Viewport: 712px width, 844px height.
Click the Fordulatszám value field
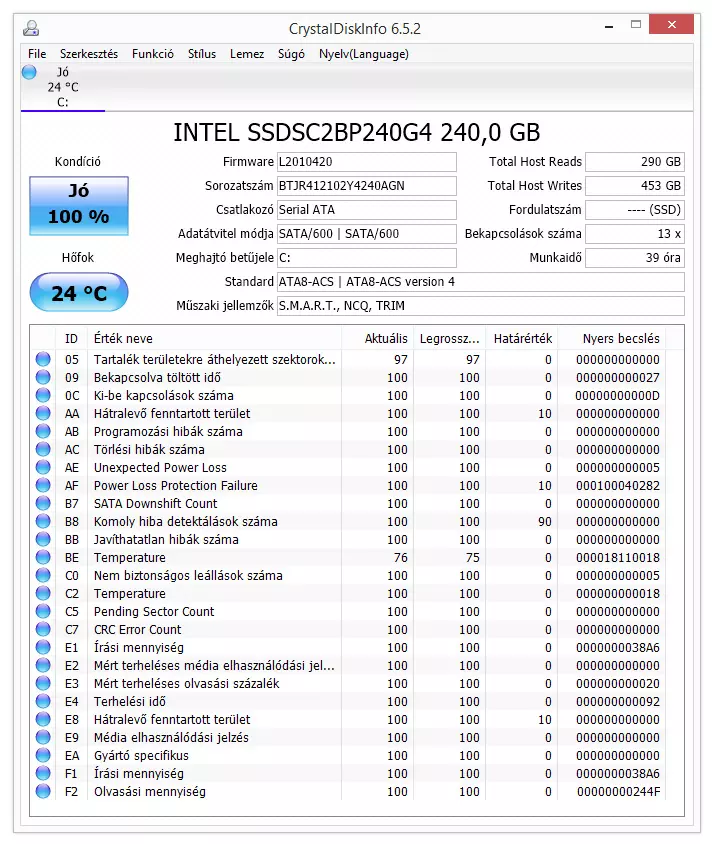[635, 209]
